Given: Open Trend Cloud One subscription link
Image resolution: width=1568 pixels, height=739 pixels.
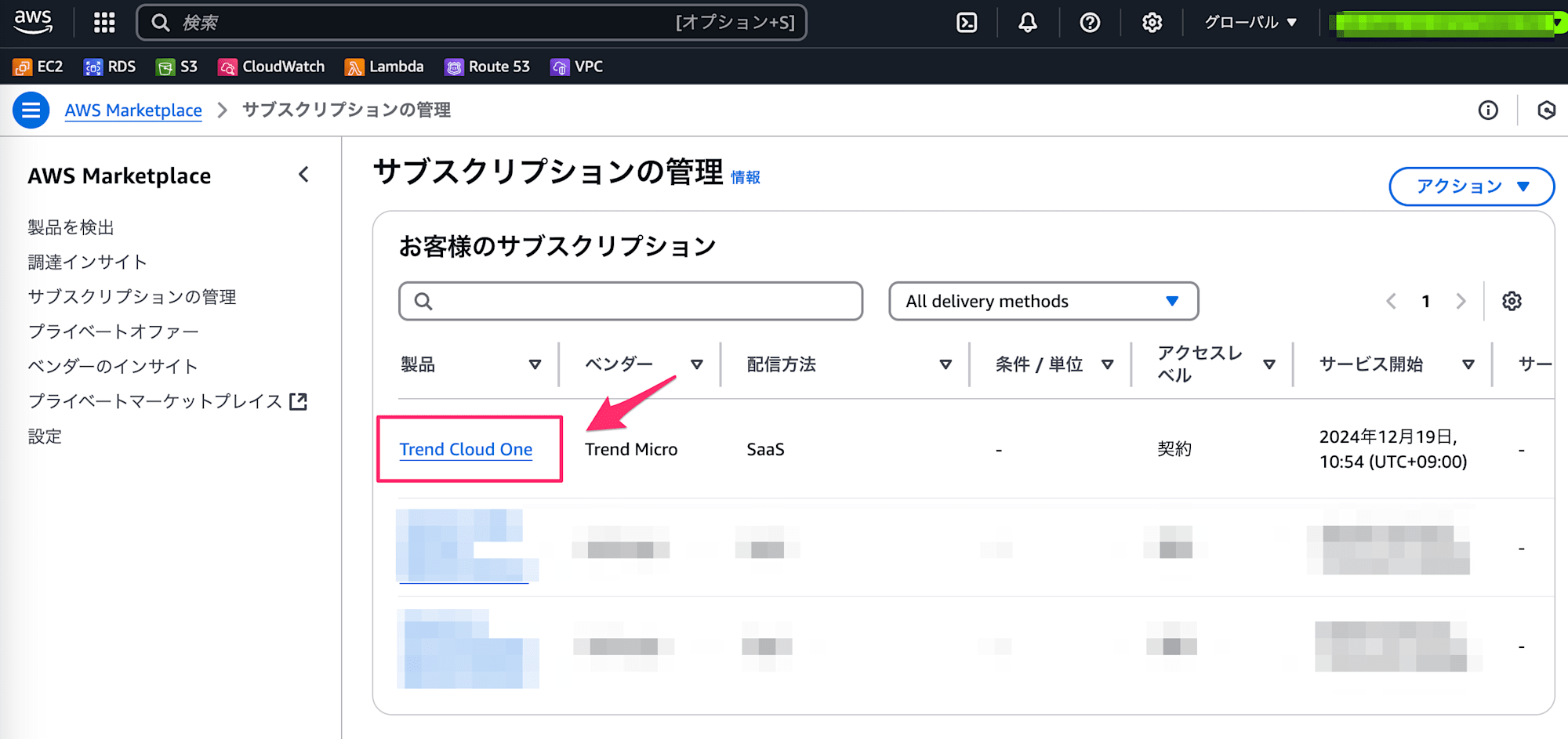Looking at the screenshot, I should (466, 449).
